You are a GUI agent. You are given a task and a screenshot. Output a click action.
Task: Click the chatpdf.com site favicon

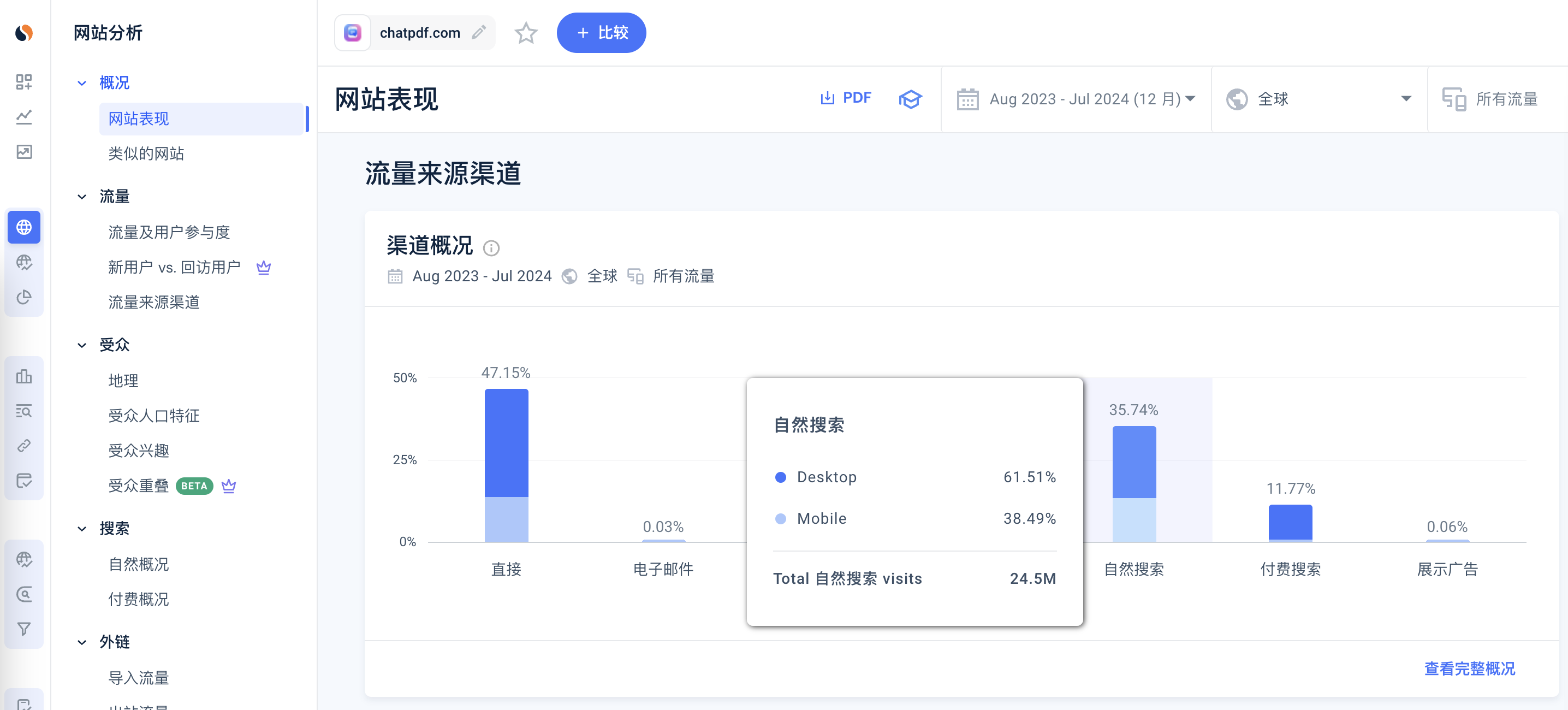tap(353, 33)
